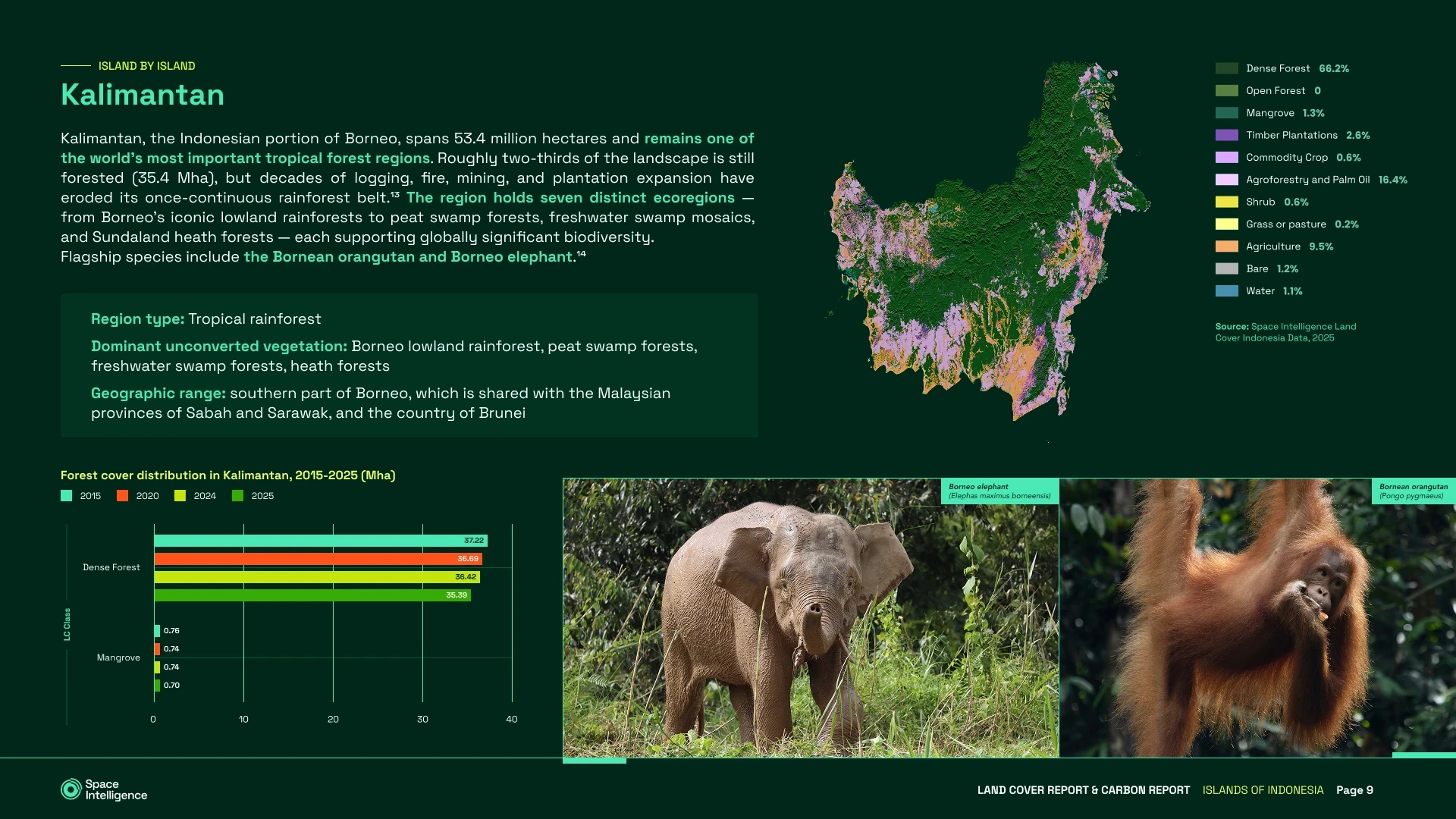Toggle the 2025 chart legend marker

coord(238,496)
